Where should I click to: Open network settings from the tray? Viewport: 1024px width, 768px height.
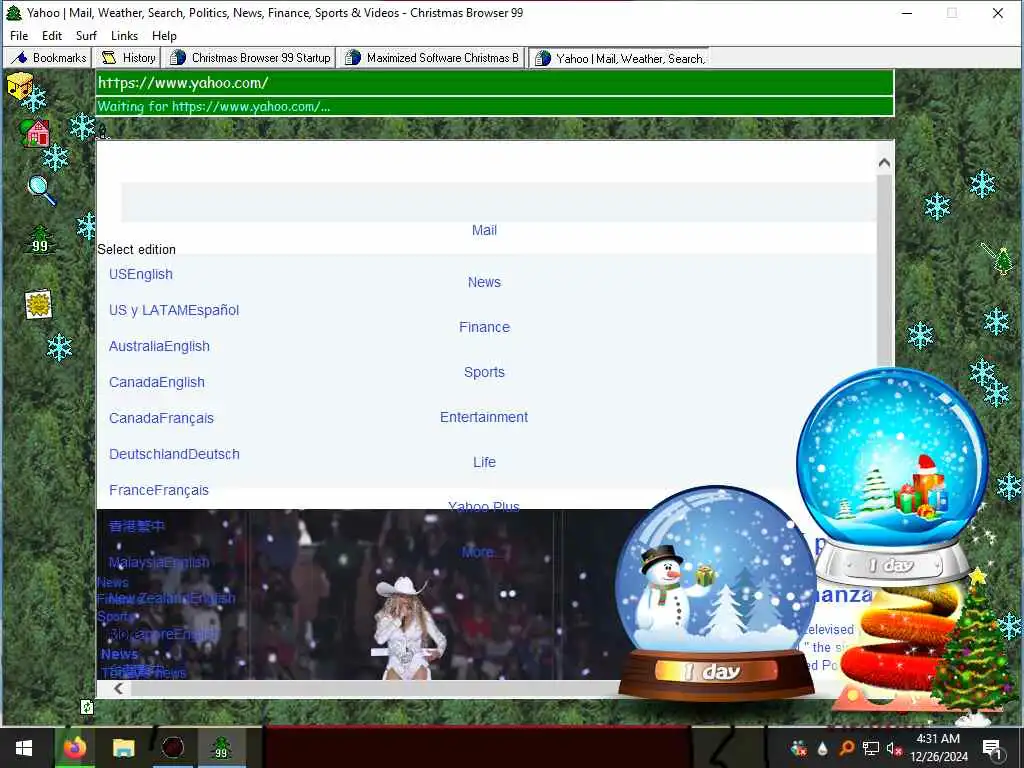click(871, 748)
